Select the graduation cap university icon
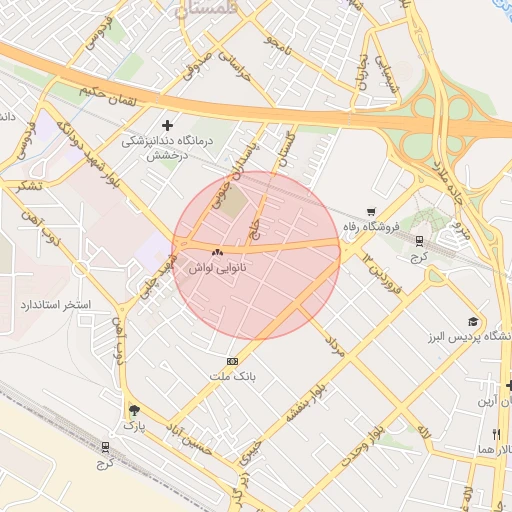Screen dimensions: 512x512 pos(473,322)
